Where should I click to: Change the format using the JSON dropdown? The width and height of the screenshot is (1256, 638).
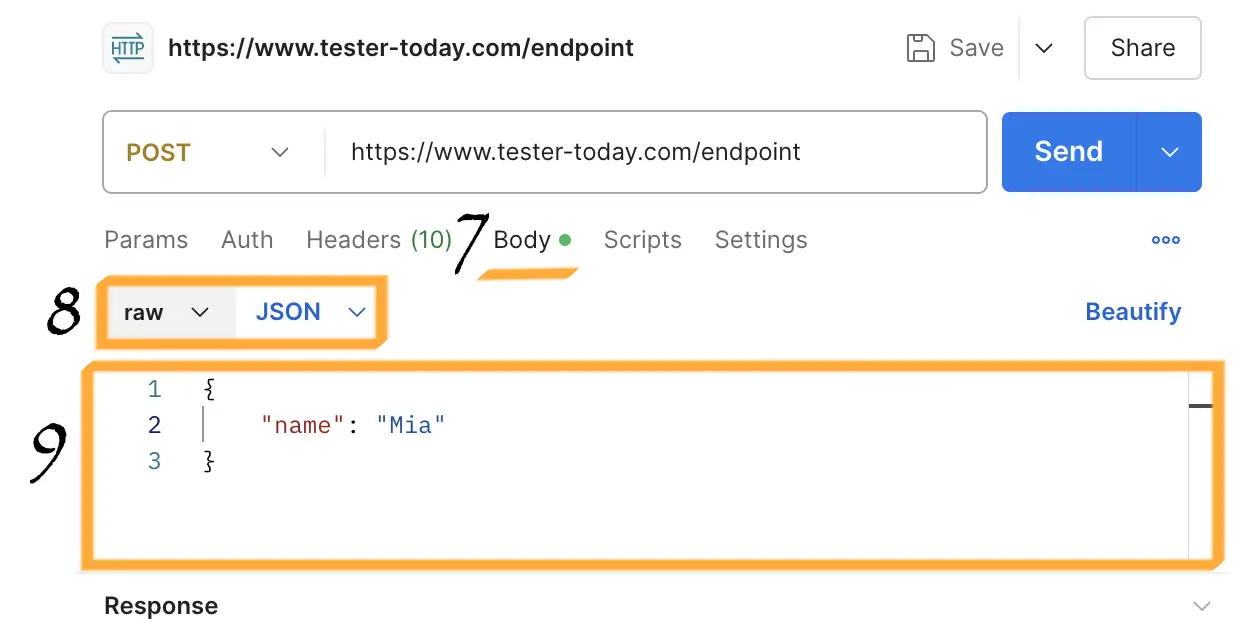coord(310,312)
